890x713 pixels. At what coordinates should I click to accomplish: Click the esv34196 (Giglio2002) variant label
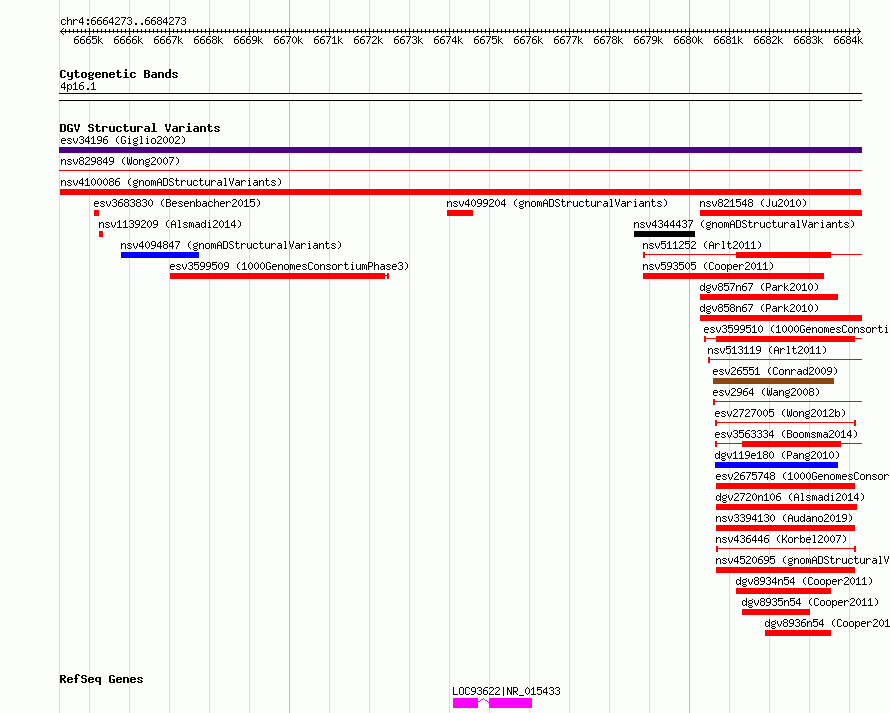click(123, 140)
